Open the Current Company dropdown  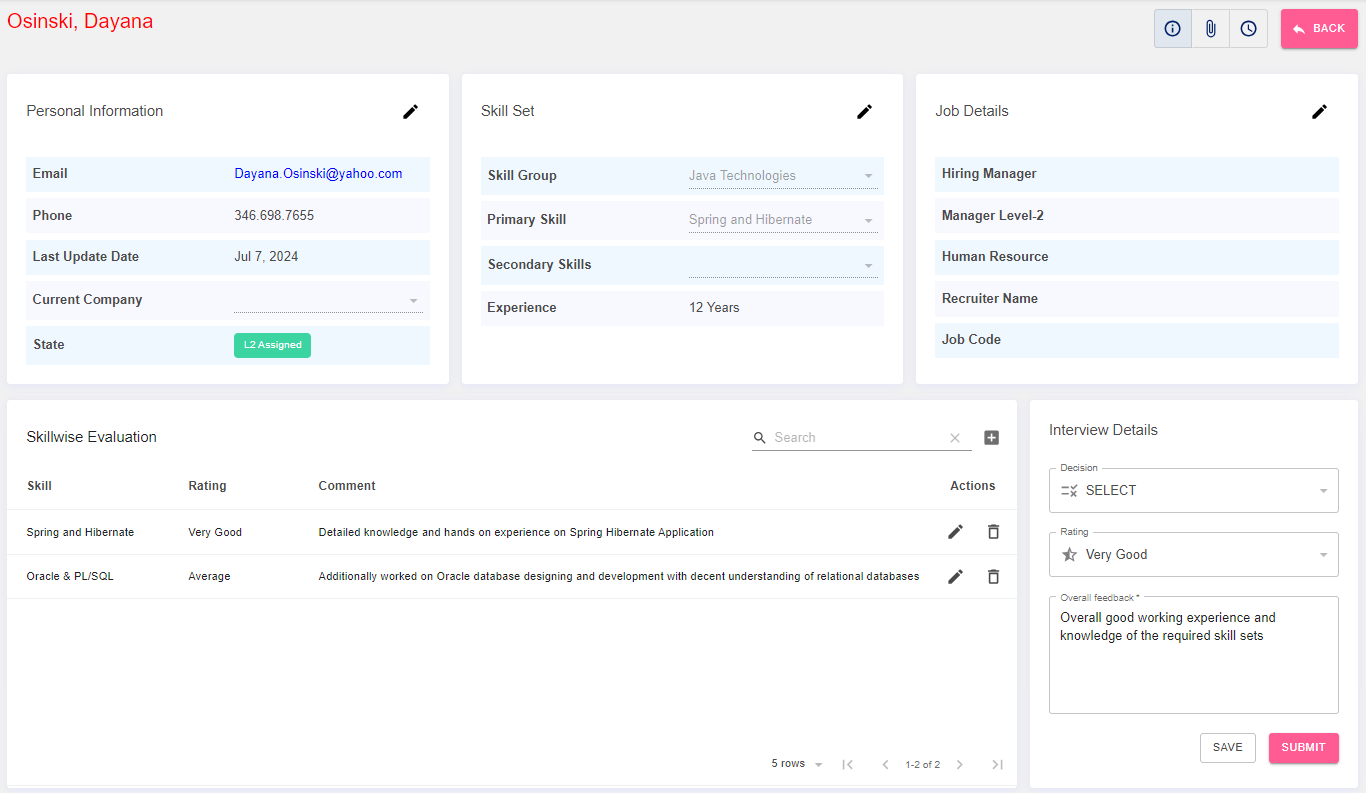[x=328, y=300]
